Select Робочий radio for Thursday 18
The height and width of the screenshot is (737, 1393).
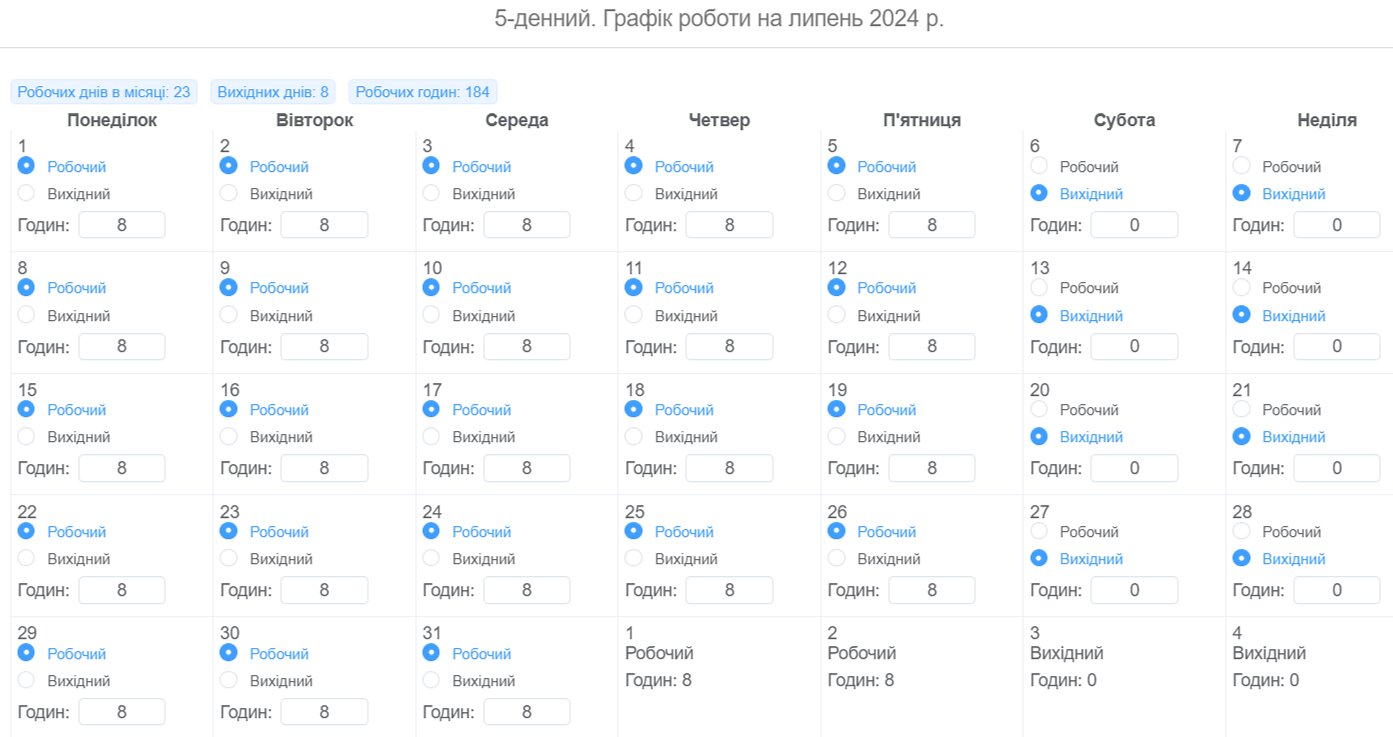634,409
